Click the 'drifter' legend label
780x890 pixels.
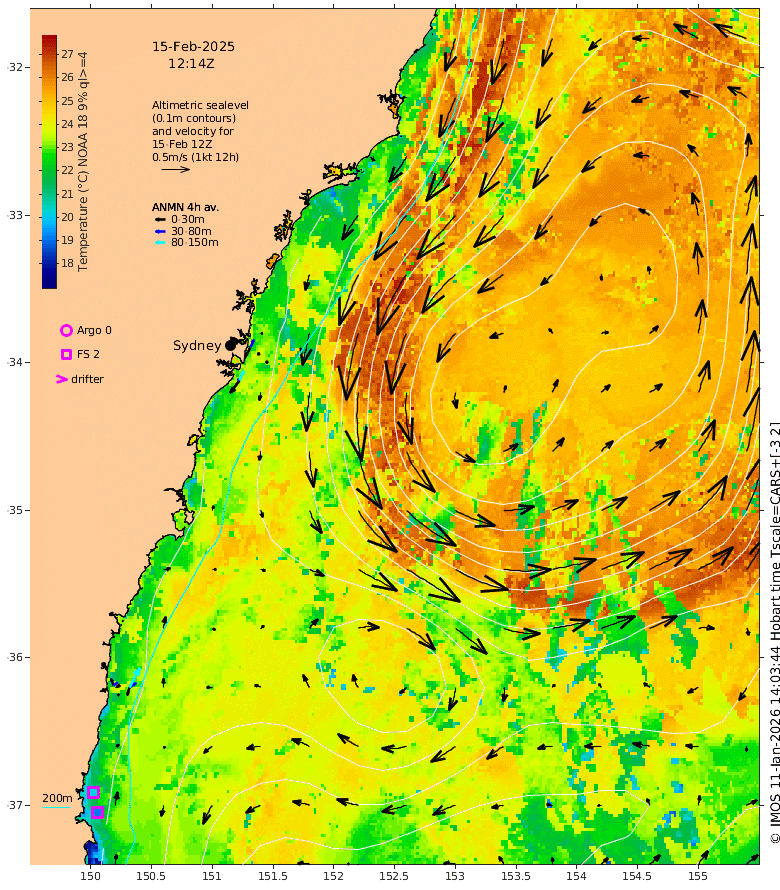(87, 379)
